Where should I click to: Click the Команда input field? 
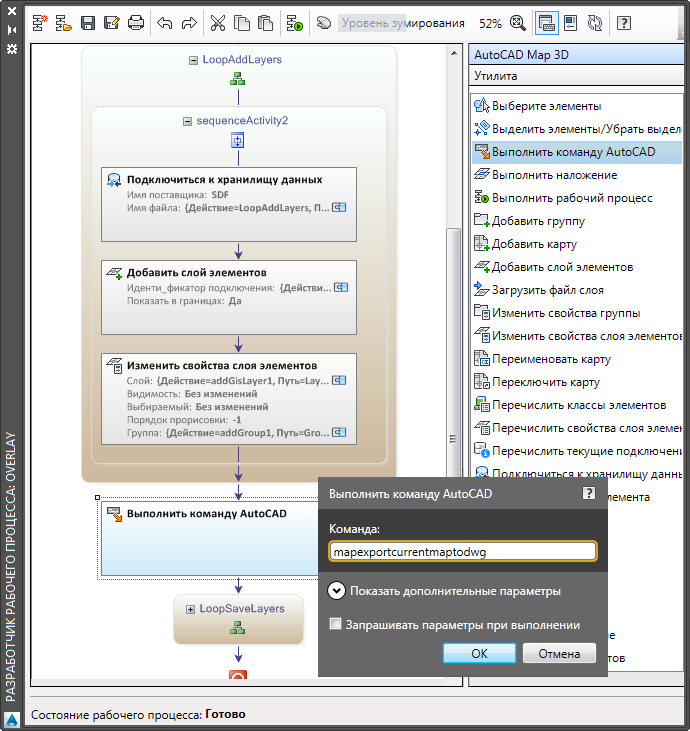(x=462, y=552)
